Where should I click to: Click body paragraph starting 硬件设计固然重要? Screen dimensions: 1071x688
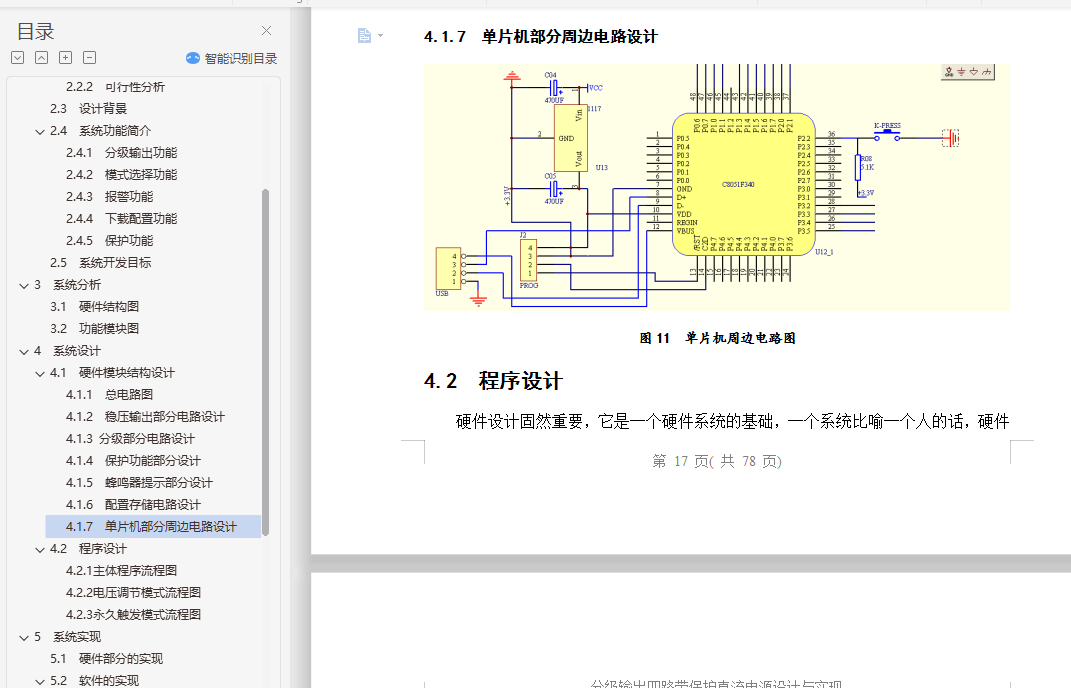pos(732,422)
